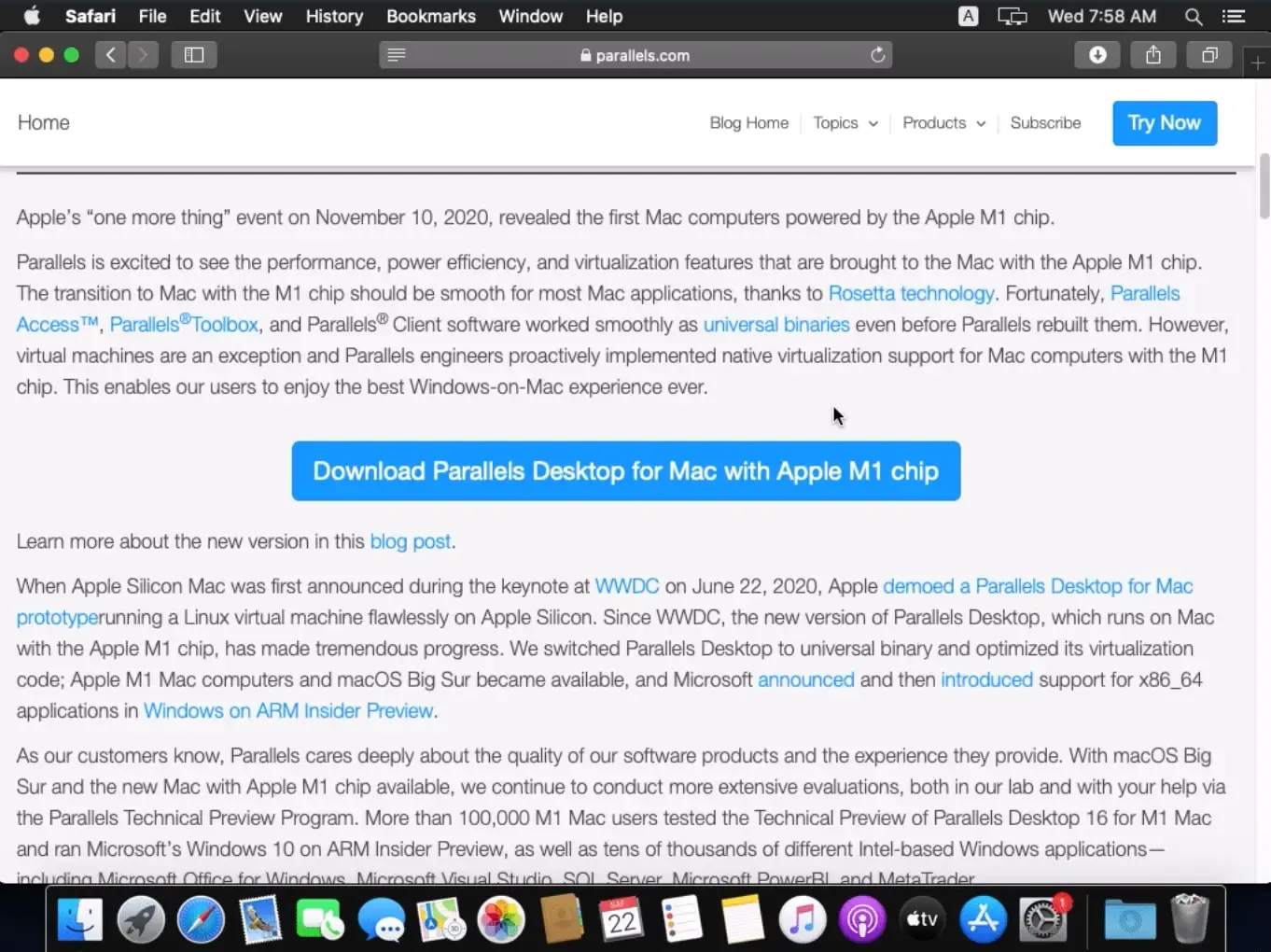Open Notes in the Dock

tap(742, 919)
